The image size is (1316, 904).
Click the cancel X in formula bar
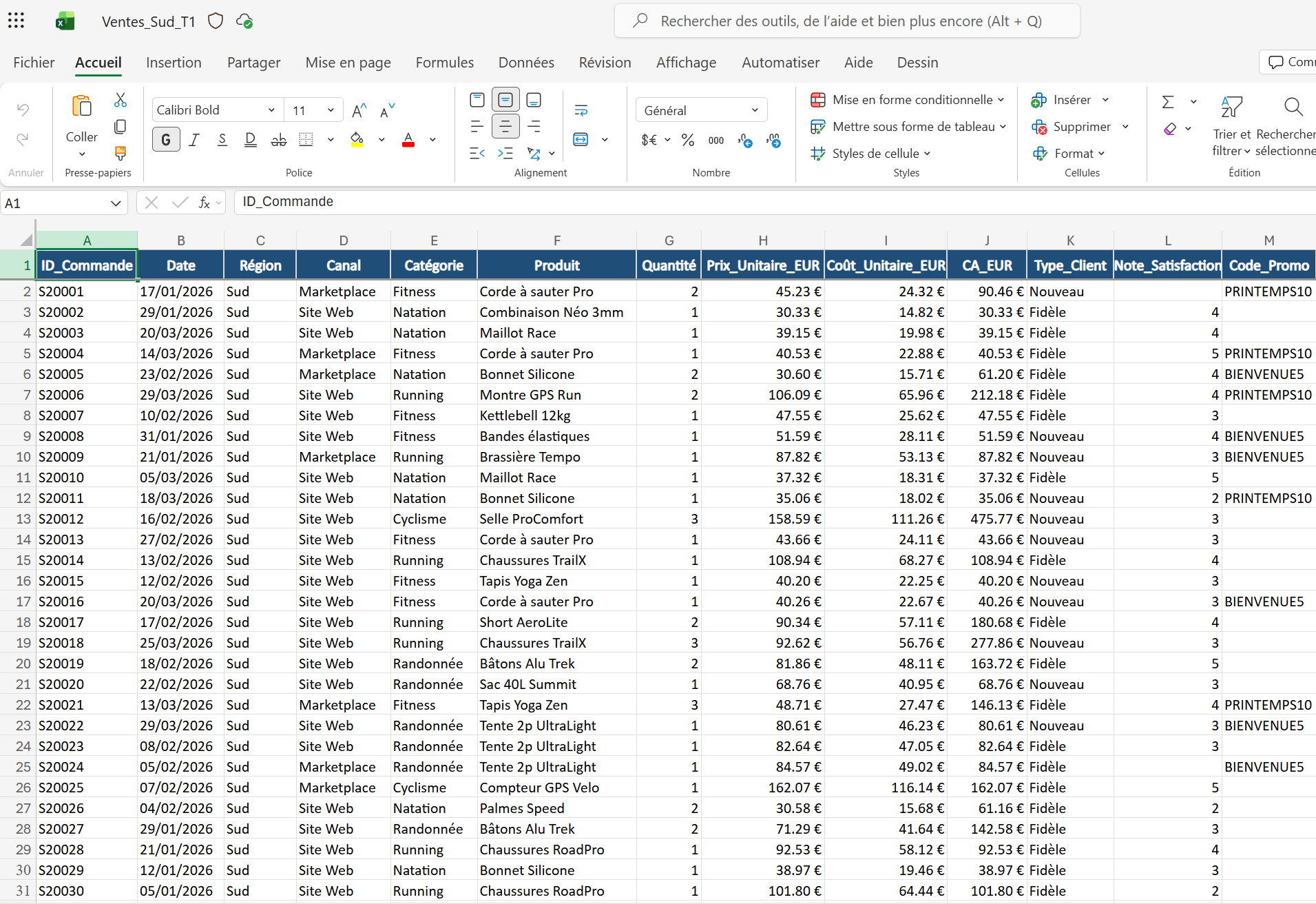tap(152, 203)
